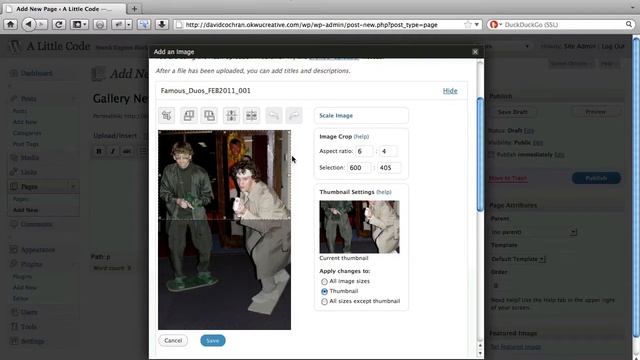
Task: Click blue Save button in image editor
Action: pyautogui.click(x=213, y=340)
